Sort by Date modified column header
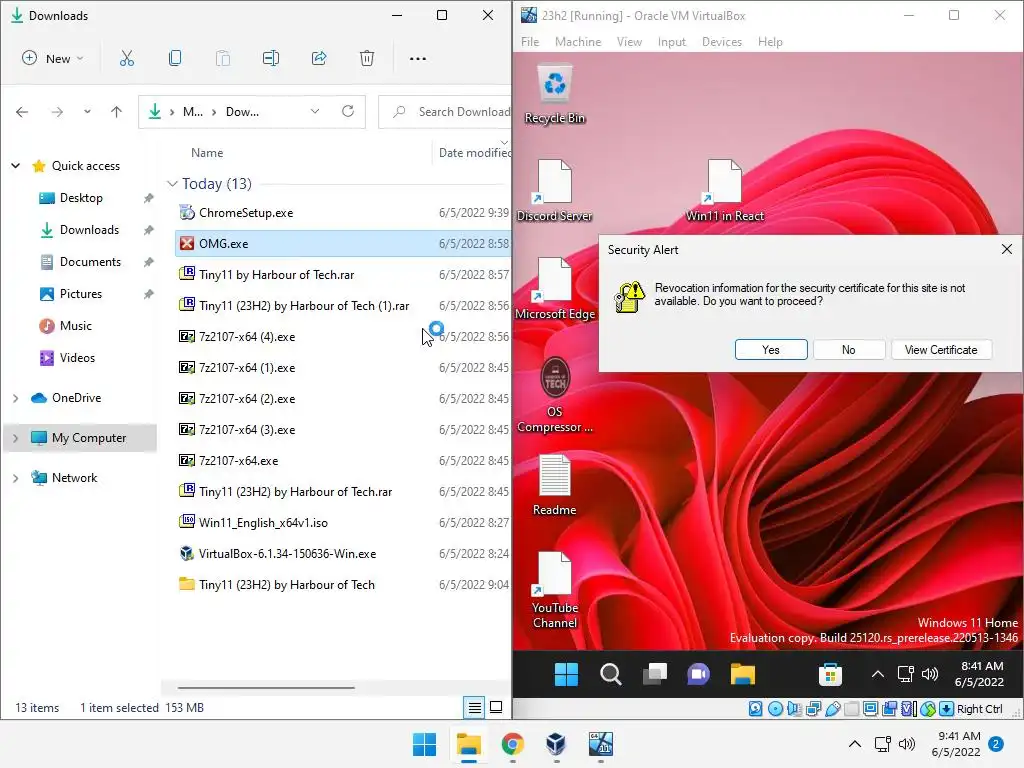 475,152
